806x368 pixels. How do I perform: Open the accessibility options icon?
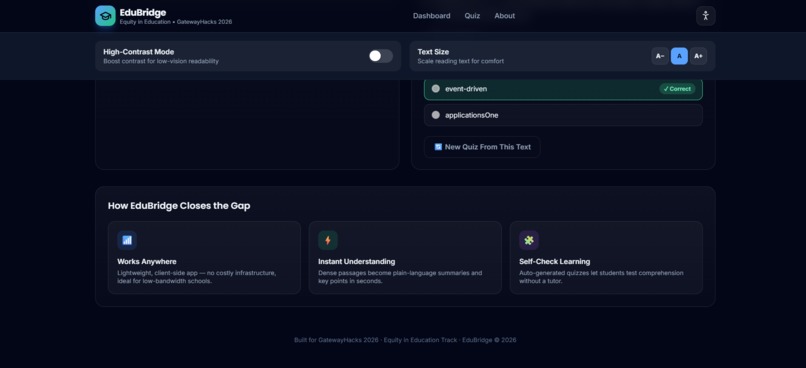(x=705, y=15)
